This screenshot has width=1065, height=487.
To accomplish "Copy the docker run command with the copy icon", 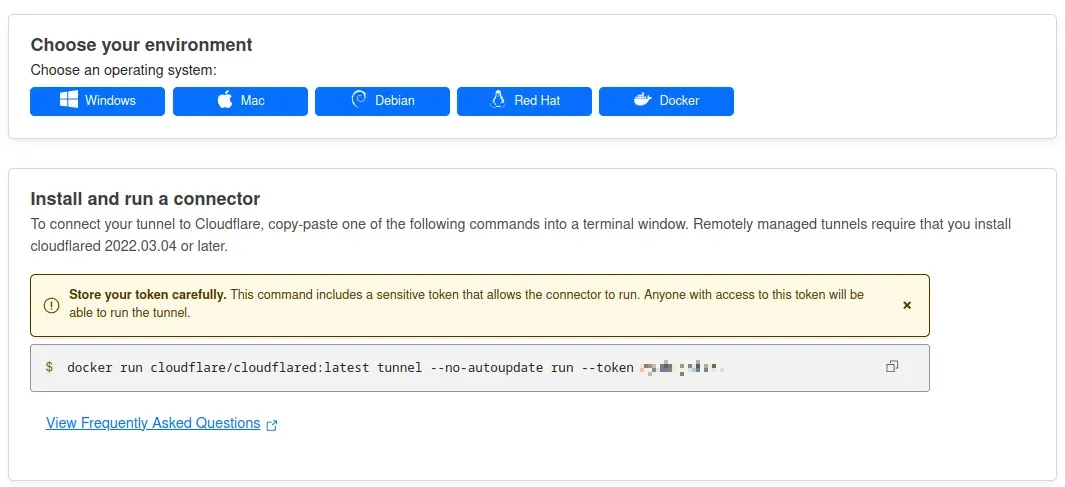I will pos(892,367).
